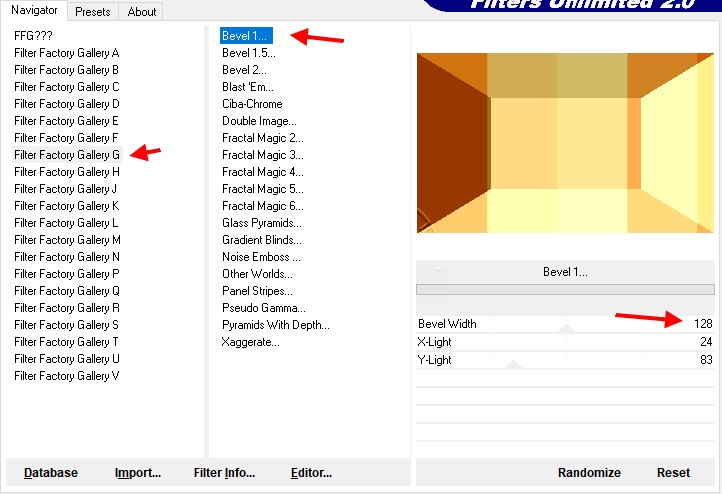This screenshot has width=722, height=494.
Task: Randomize the filter parameters
Action: (589, 473)
